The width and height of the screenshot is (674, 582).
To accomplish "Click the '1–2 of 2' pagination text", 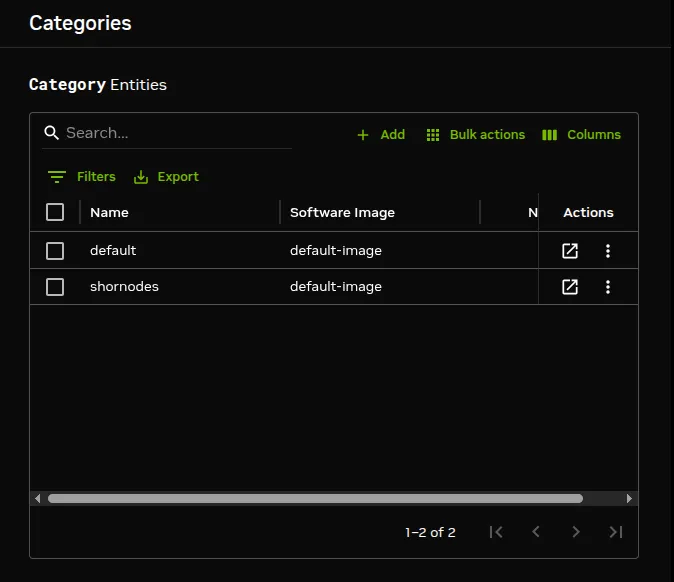I will [430, 533].
